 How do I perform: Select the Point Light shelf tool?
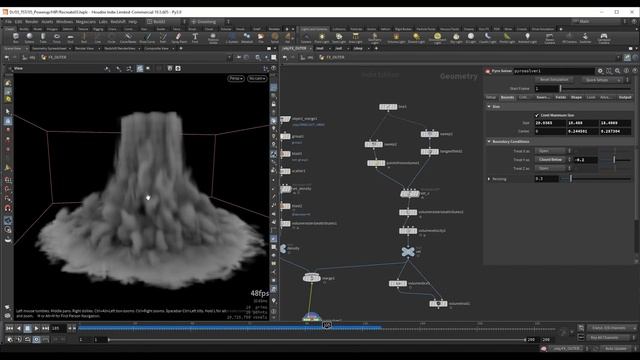322,38
